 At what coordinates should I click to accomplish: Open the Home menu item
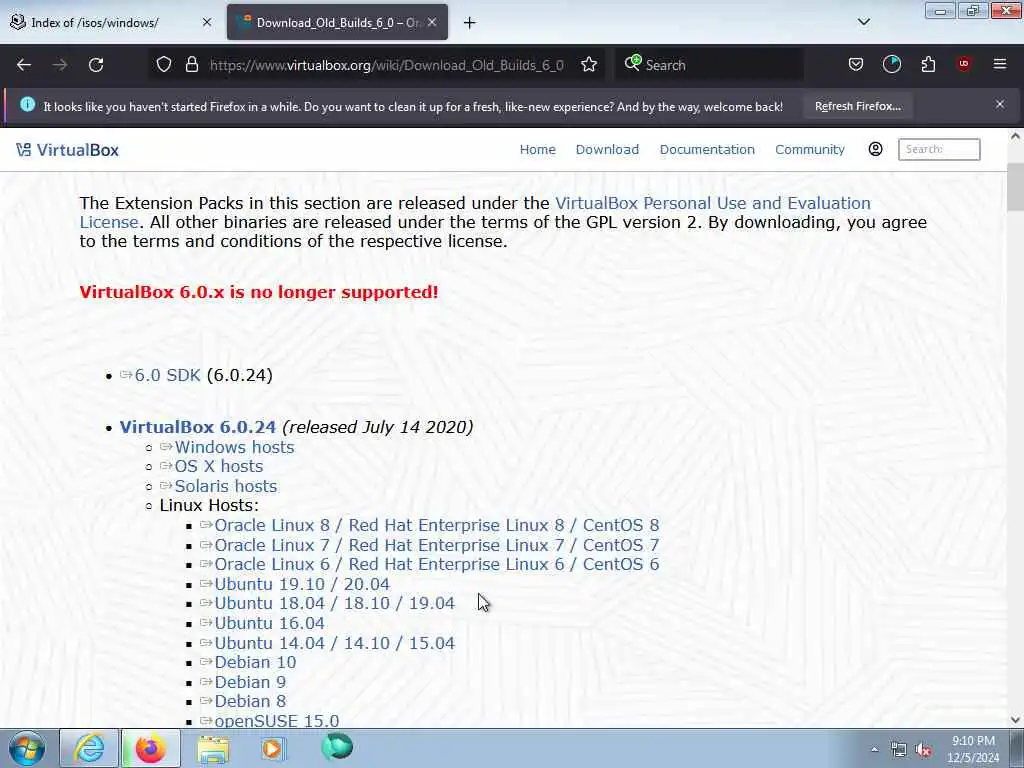[x=537, y=150]
